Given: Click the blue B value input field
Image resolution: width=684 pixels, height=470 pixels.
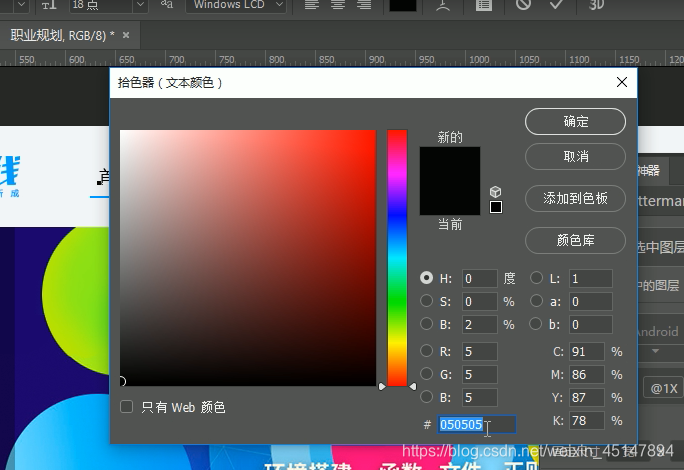Looking at the screenshot, I should pyautogui.click(x=479, y=398).
